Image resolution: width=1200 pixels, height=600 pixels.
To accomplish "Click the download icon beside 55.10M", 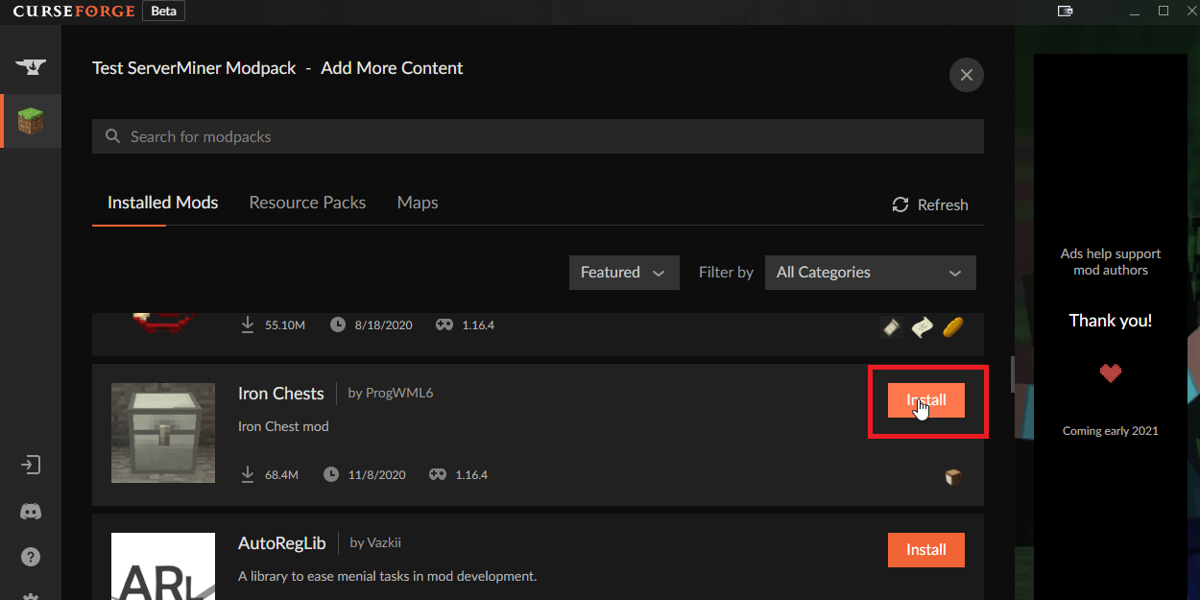I will pos(248,325).
